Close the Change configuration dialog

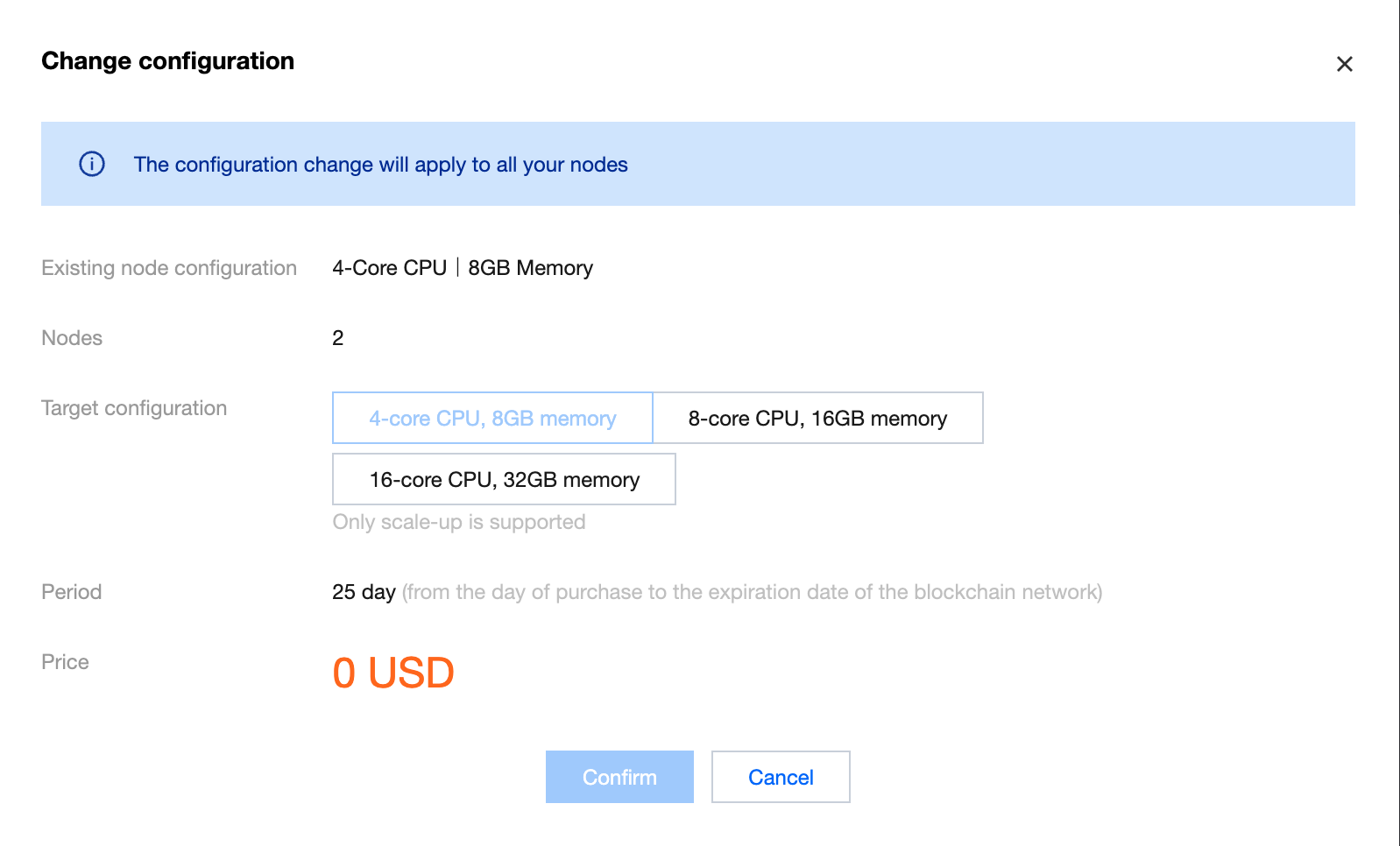pyautogui.click(x=1344, y=64)
